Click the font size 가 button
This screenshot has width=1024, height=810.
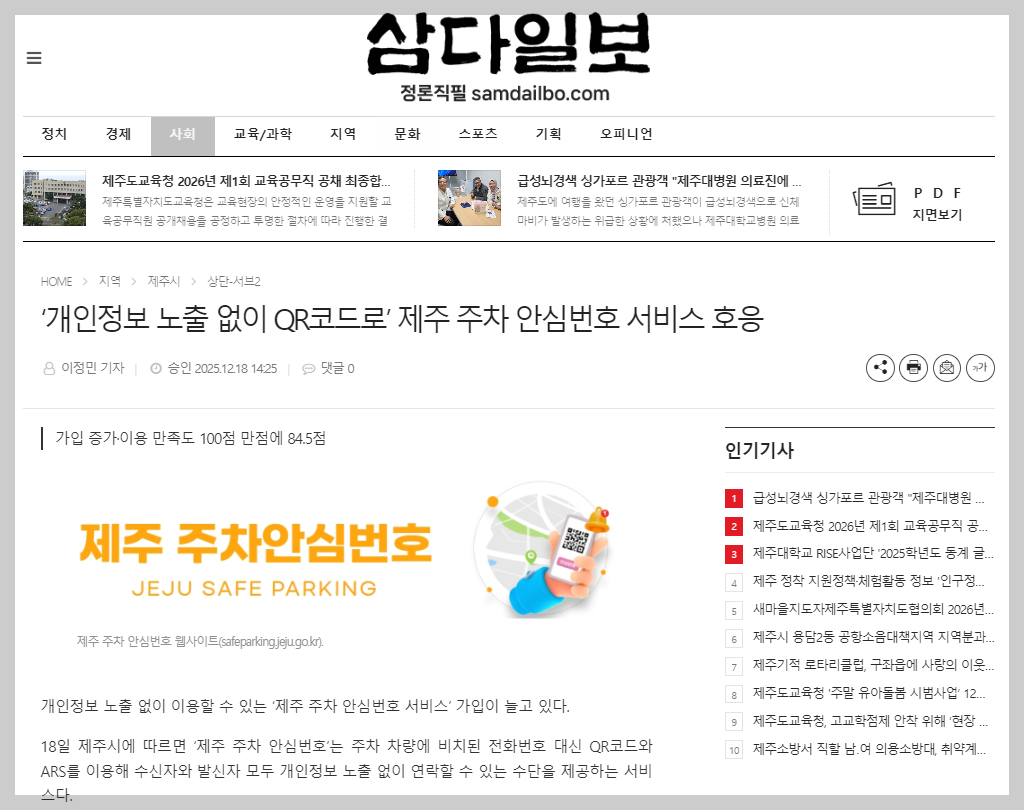980,368
